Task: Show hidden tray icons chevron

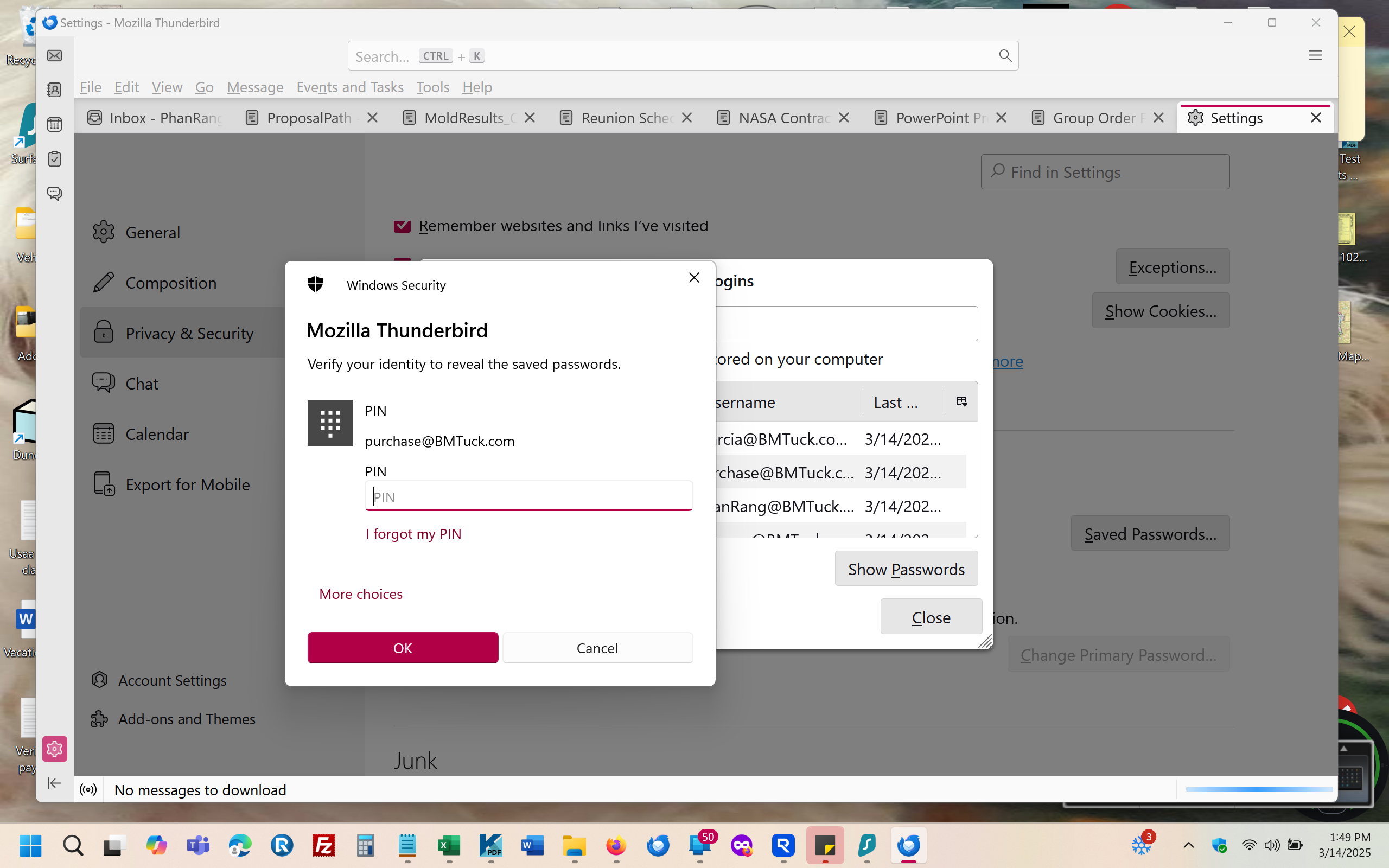Action: tap(1189, 845)
